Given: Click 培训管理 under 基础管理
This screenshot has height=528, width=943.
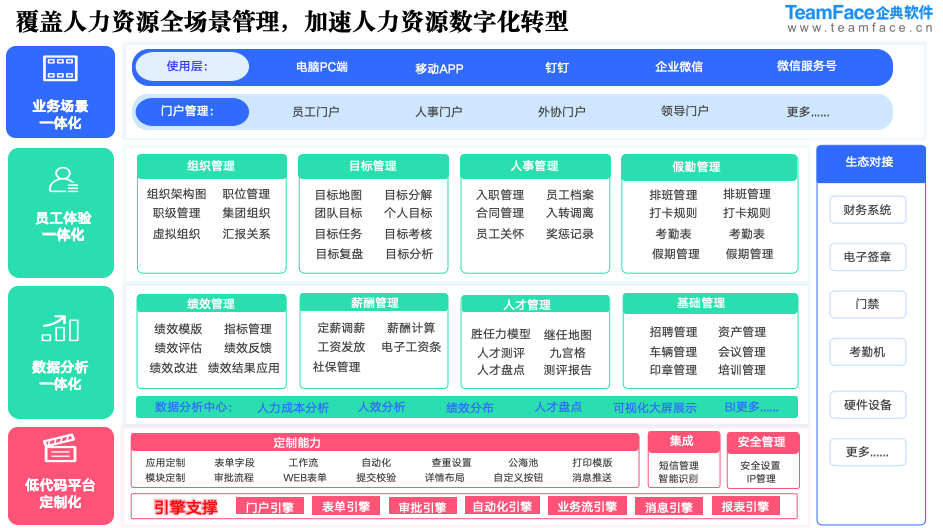Looking at the screenshot, I should coord(742,370).
